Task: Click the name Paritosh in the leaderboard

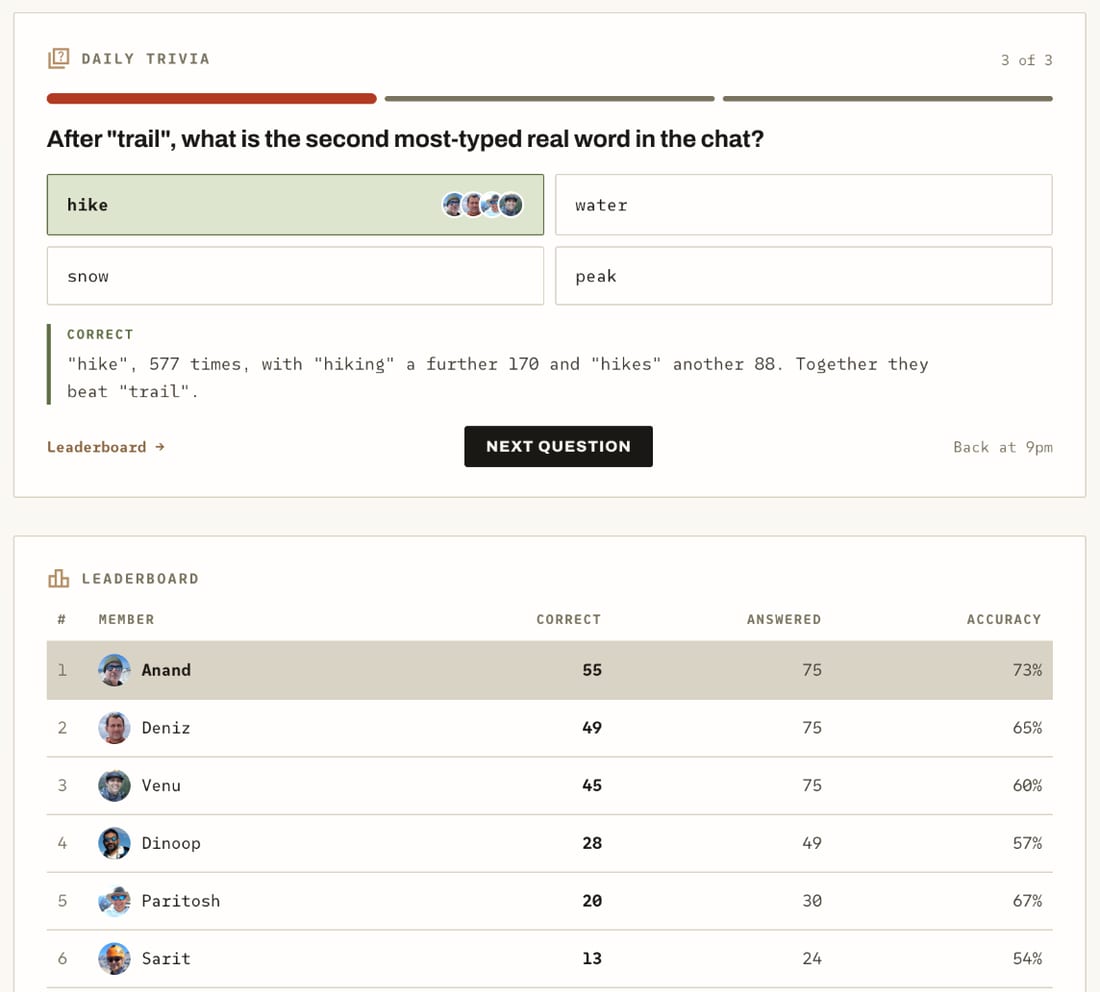Action: [181, 901]
